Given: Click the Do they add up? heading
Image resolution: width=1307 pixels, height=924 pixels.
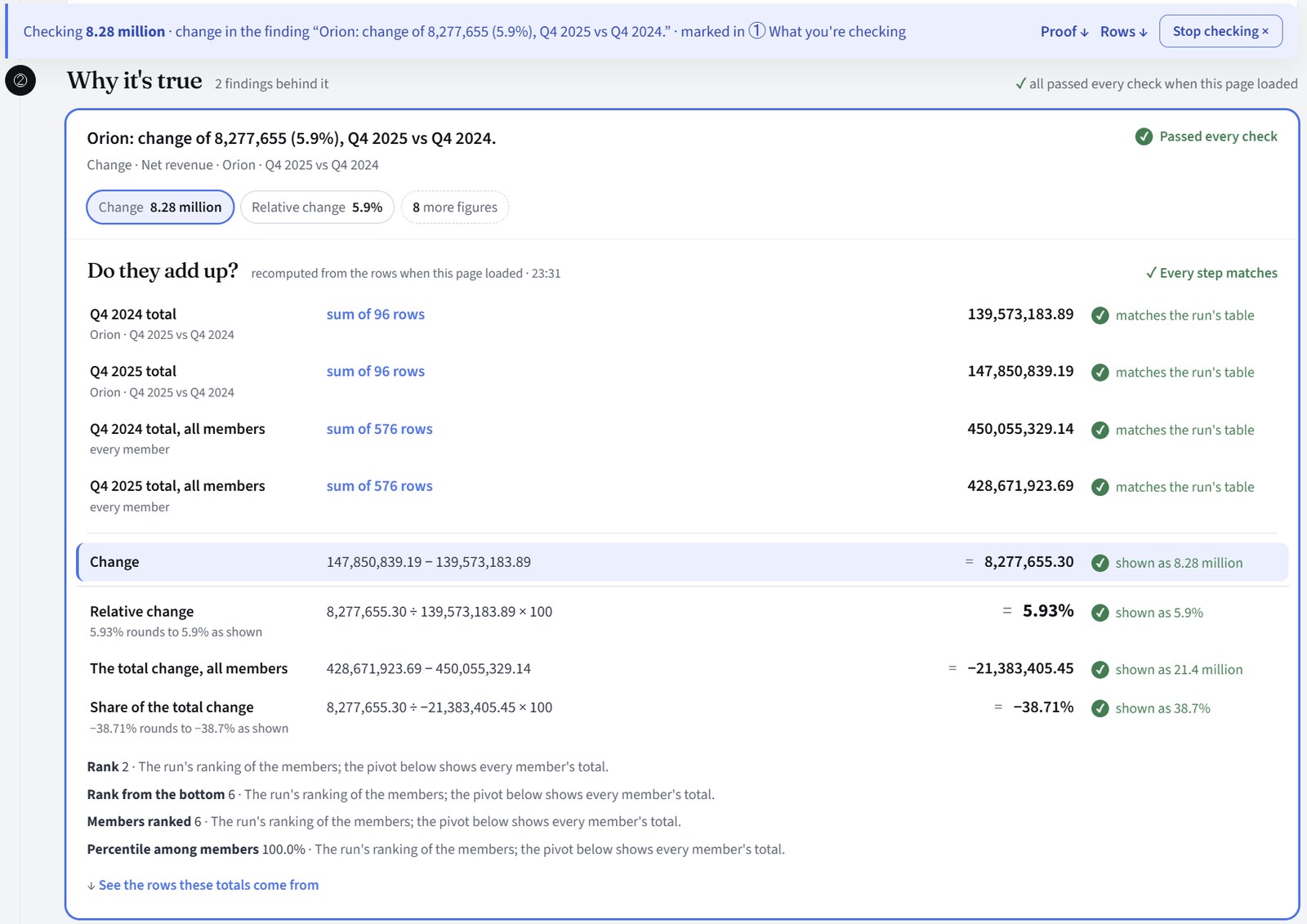Looking at the screenshot, I should coord(163,270).
